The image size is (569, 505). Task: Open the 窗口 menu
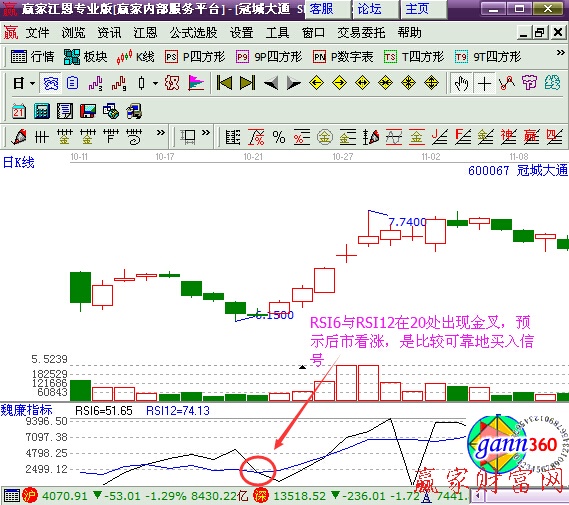tap(313, 33)
